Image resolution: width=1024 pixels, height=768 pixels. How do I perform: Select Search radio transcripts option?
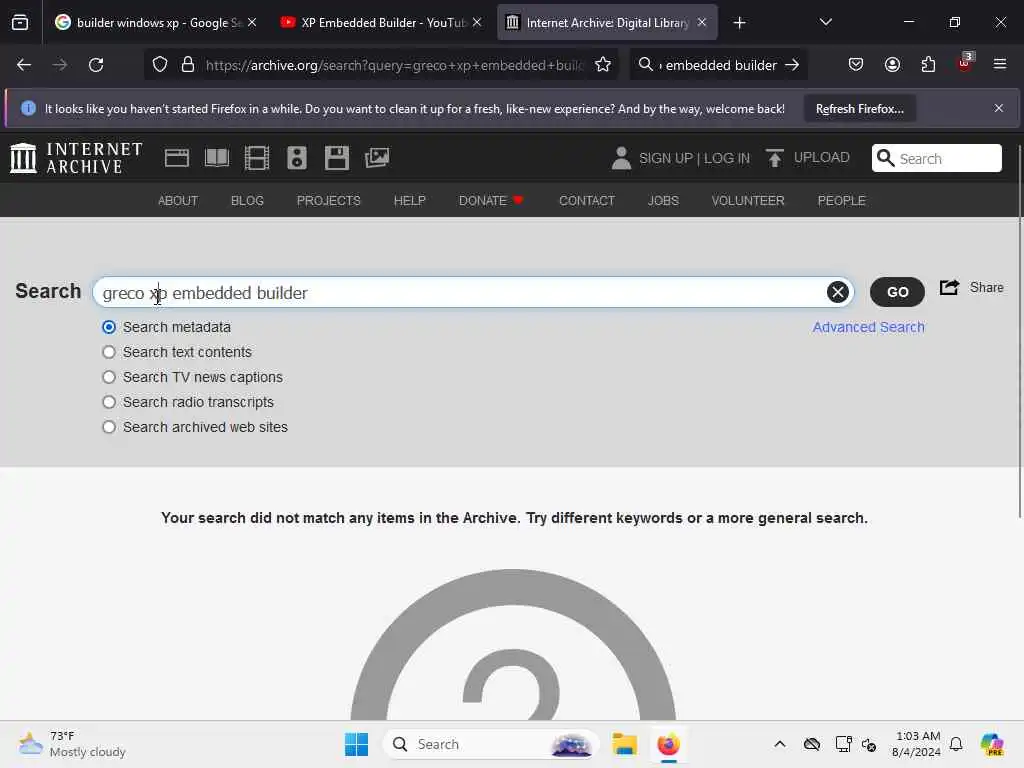pyautogui.click(x=109, y=402)
